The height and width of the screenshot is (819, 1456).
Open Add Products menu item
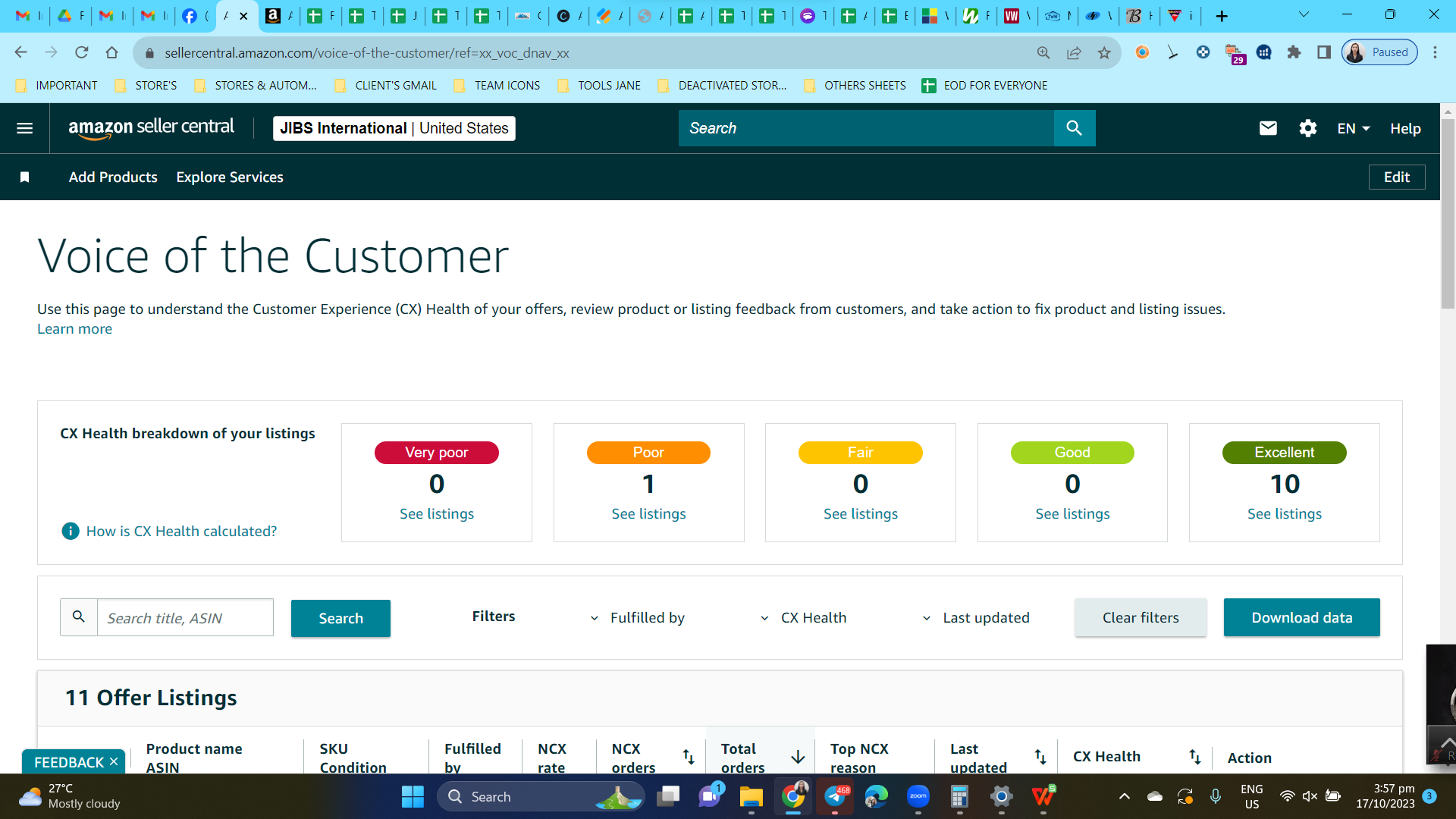pyautogui.click(x=113, y=177)
